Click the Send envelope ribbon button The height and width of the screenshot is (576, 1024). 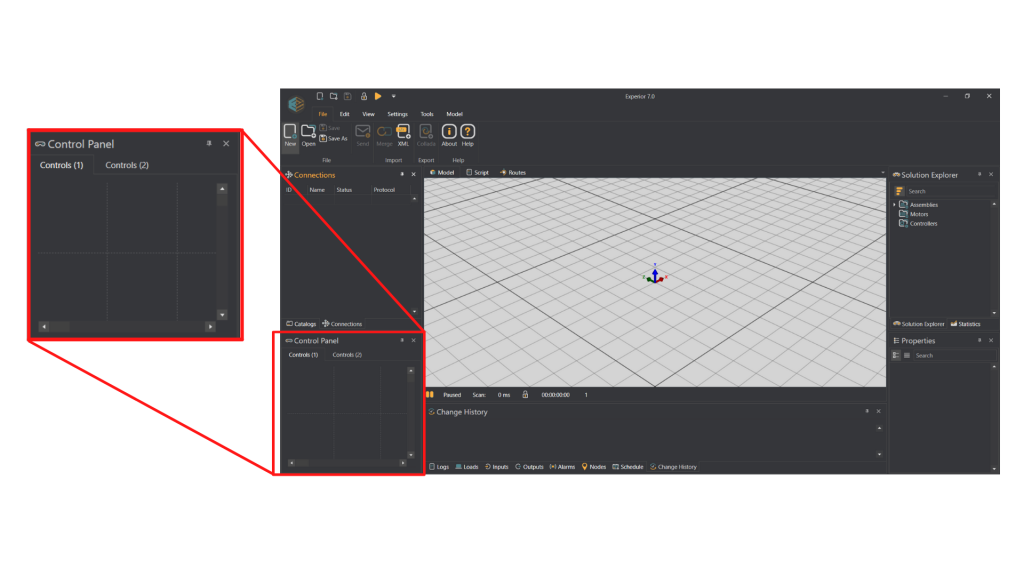(x=362, y=135)
